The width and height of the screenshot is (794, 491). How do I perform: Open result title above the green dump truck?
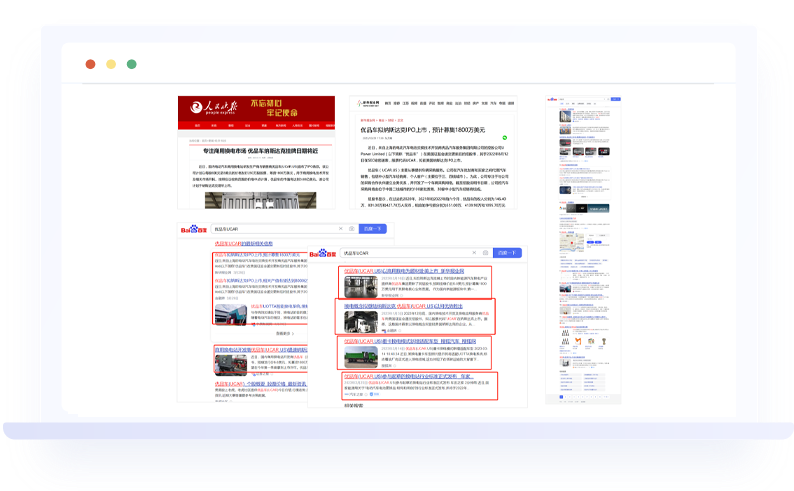click(410, 341)
